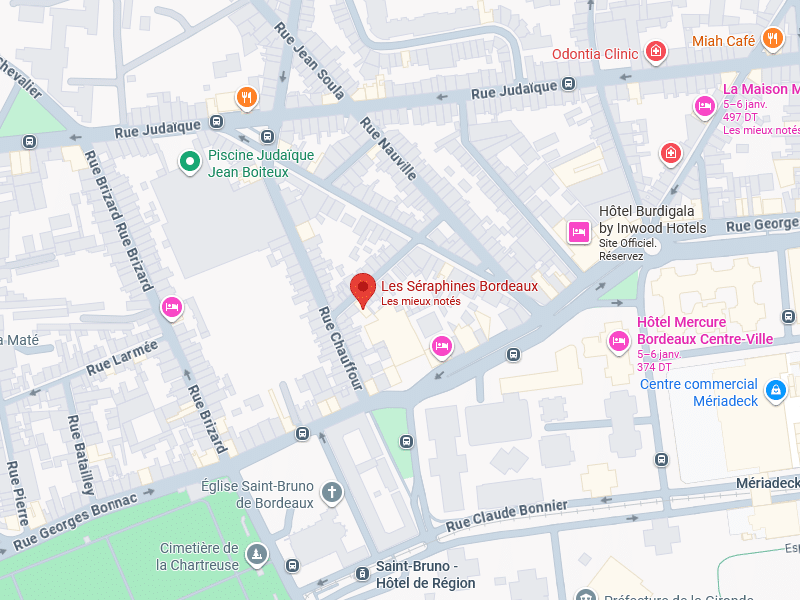This screenshot has width=800, height=600.
Task: Click the red Les Séraphines Bordeaux pin
Action: [x=363, y=290]
